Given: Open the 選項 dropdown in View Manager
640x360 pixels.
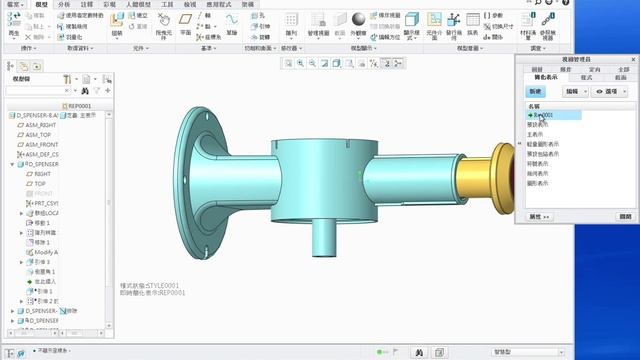Looking at the screenshot, I should tap(611, 92).
